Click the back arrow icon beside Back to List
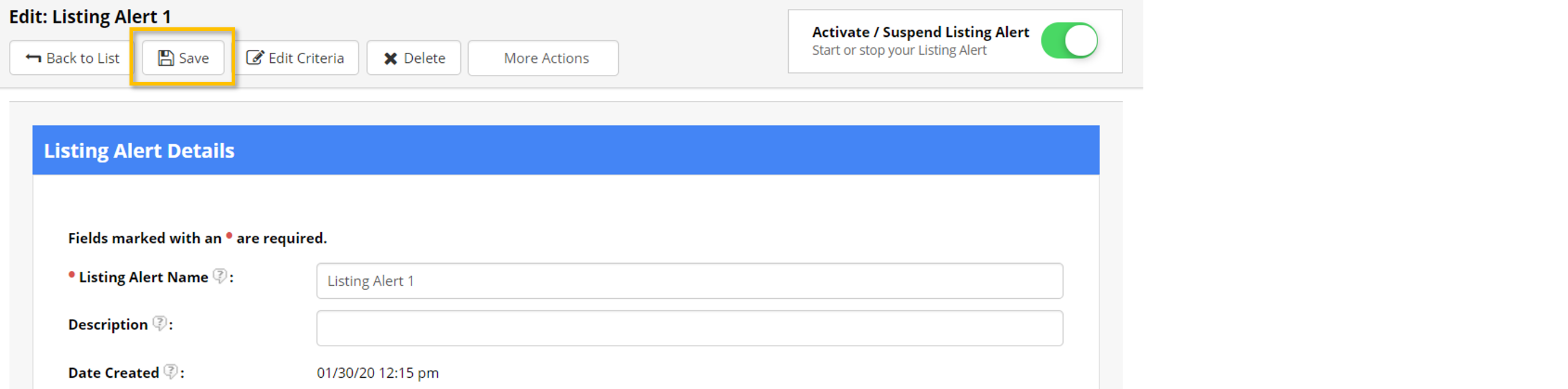Image resolution: width=1568 pixels, height=389 pixels. pyautogui.click(x=33, y=58)
